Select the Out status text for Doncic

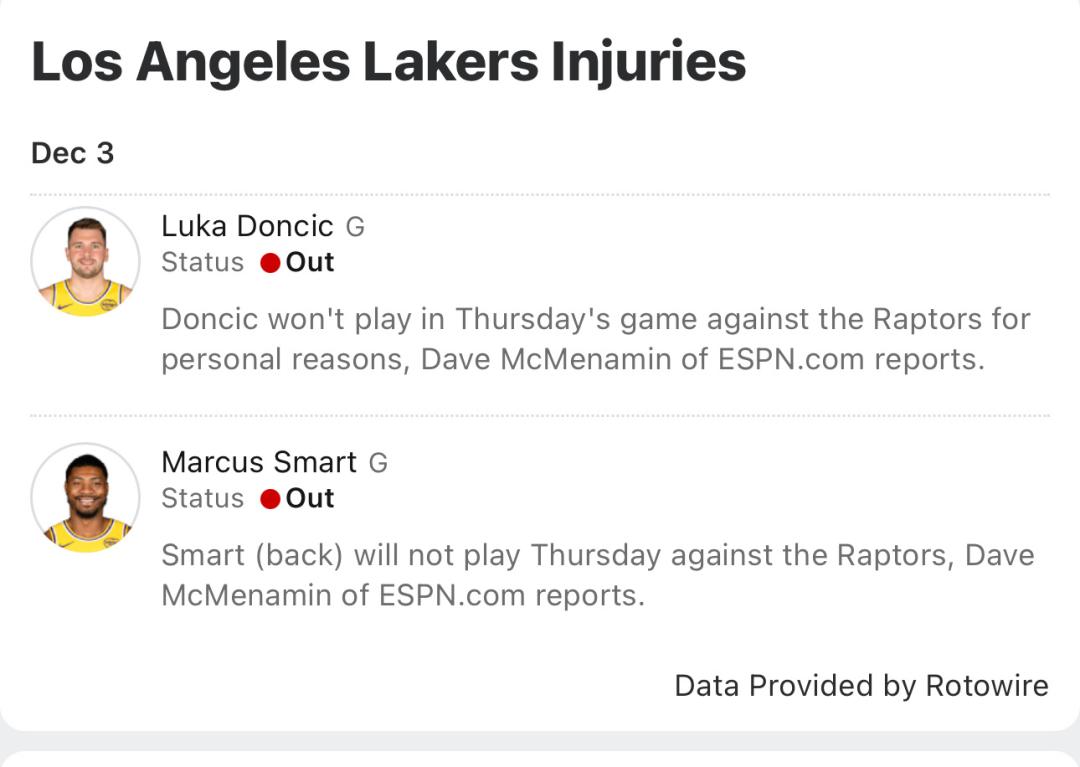point(310,262)
